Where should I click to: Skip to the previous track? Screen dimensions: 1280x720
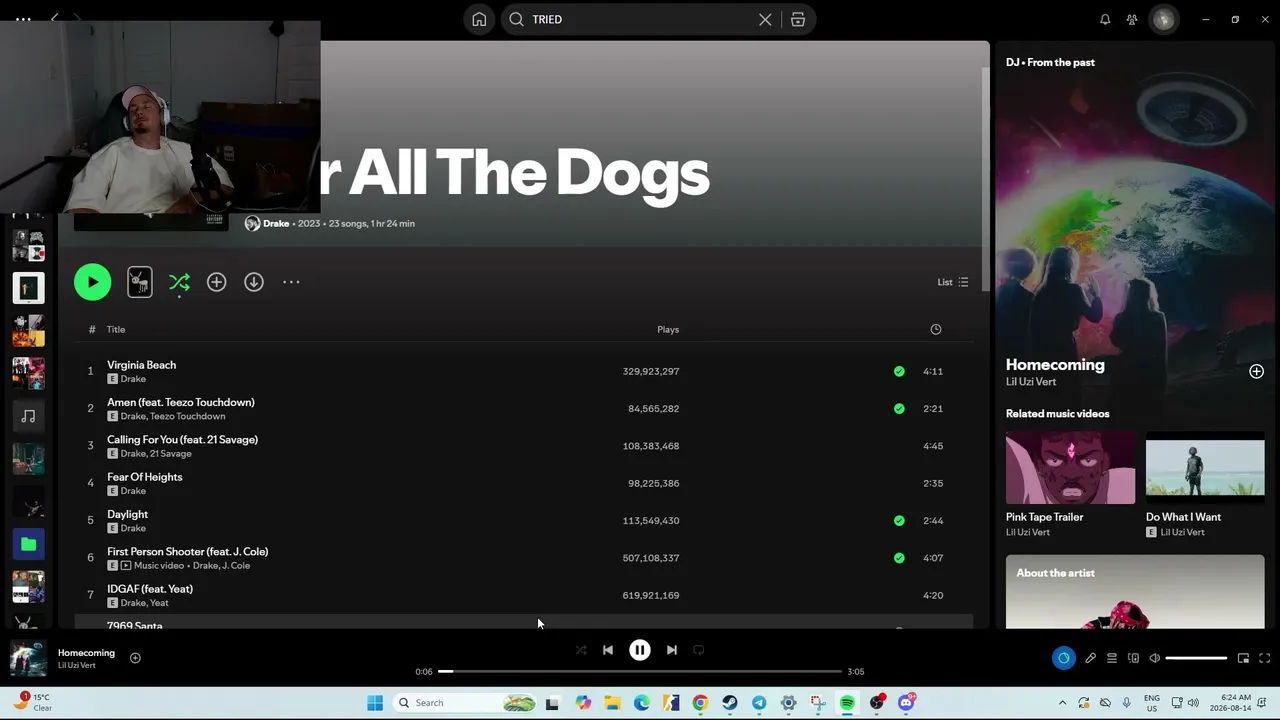607,650
